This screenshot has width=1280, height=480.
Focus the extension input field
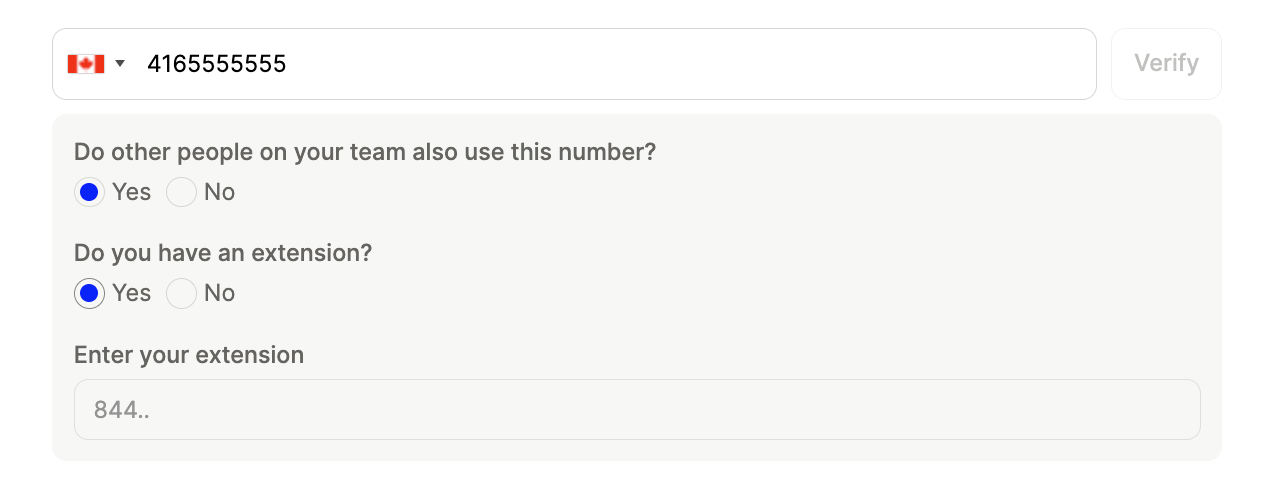point(636,409)
